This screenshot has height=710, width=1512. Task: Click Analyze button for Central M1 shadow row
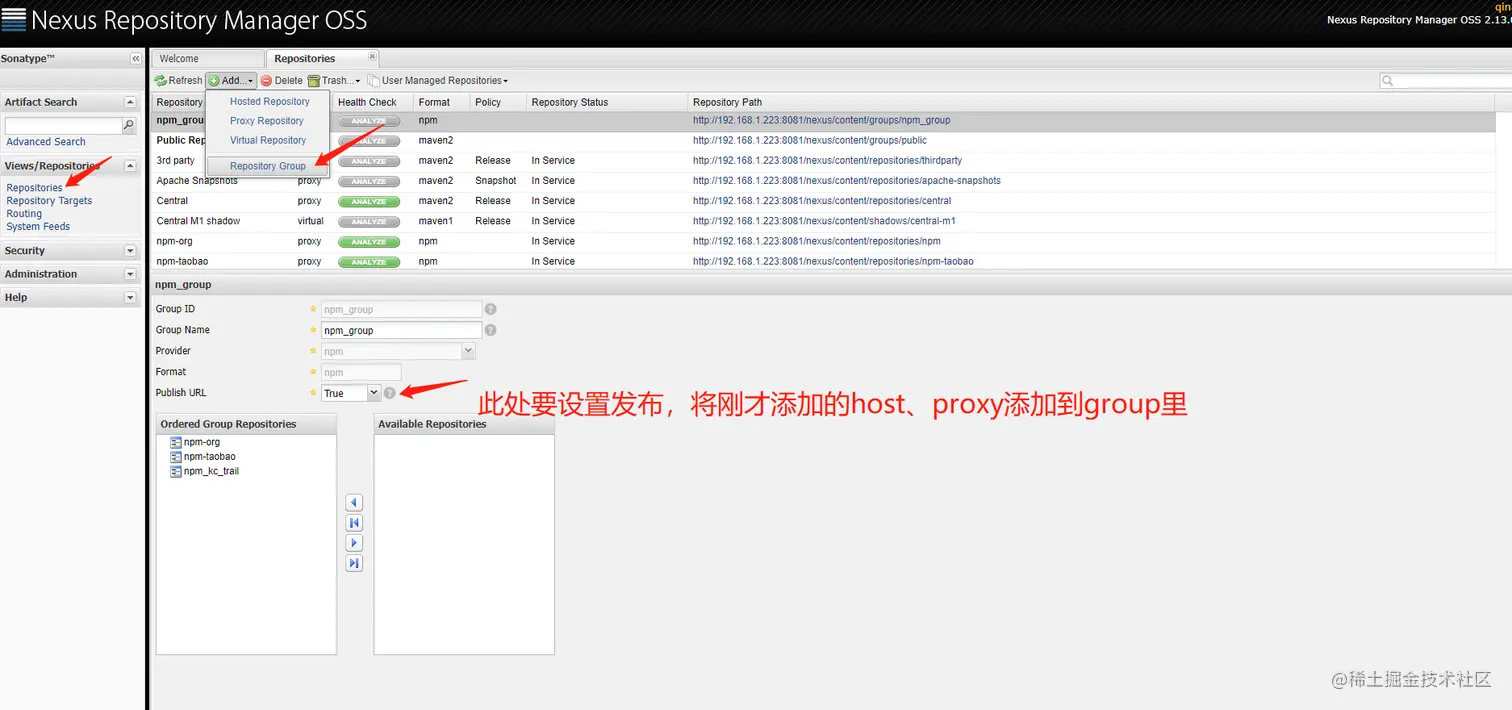click(369, 222)
